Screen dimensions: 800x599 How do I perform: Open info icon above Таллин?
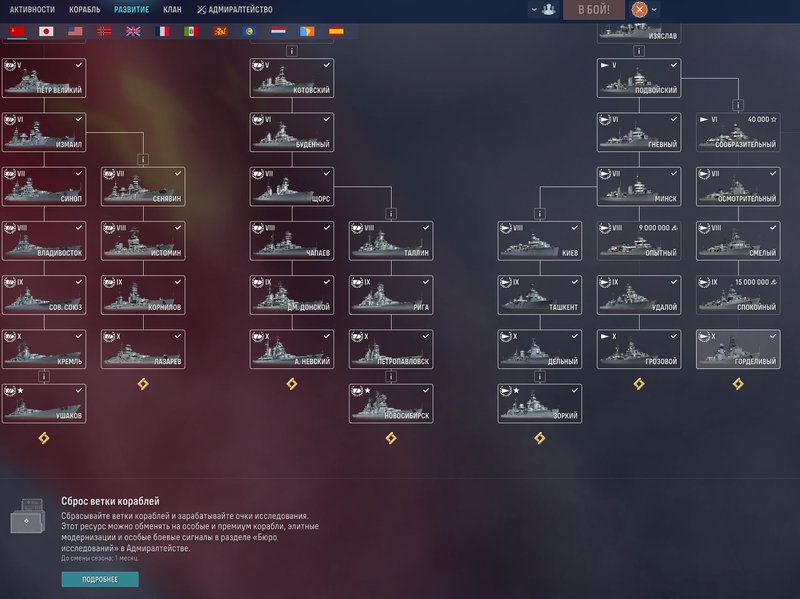coord(391,214)
